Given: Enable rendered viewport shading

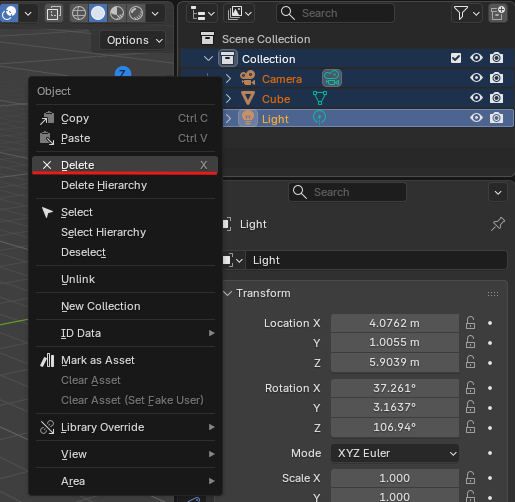Looking at the screenshot, I should pos(136,13).
